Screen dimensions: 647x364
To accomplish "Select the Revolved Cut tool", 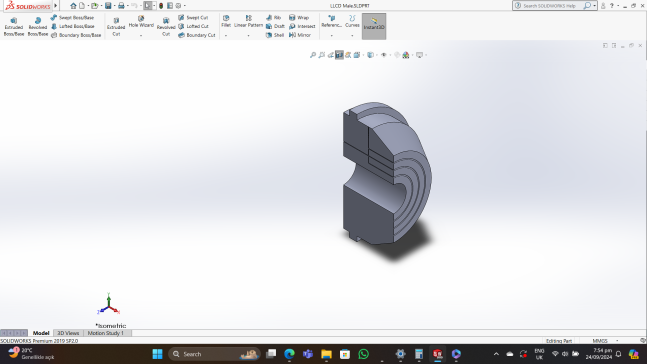I will (x=166, y=27).
